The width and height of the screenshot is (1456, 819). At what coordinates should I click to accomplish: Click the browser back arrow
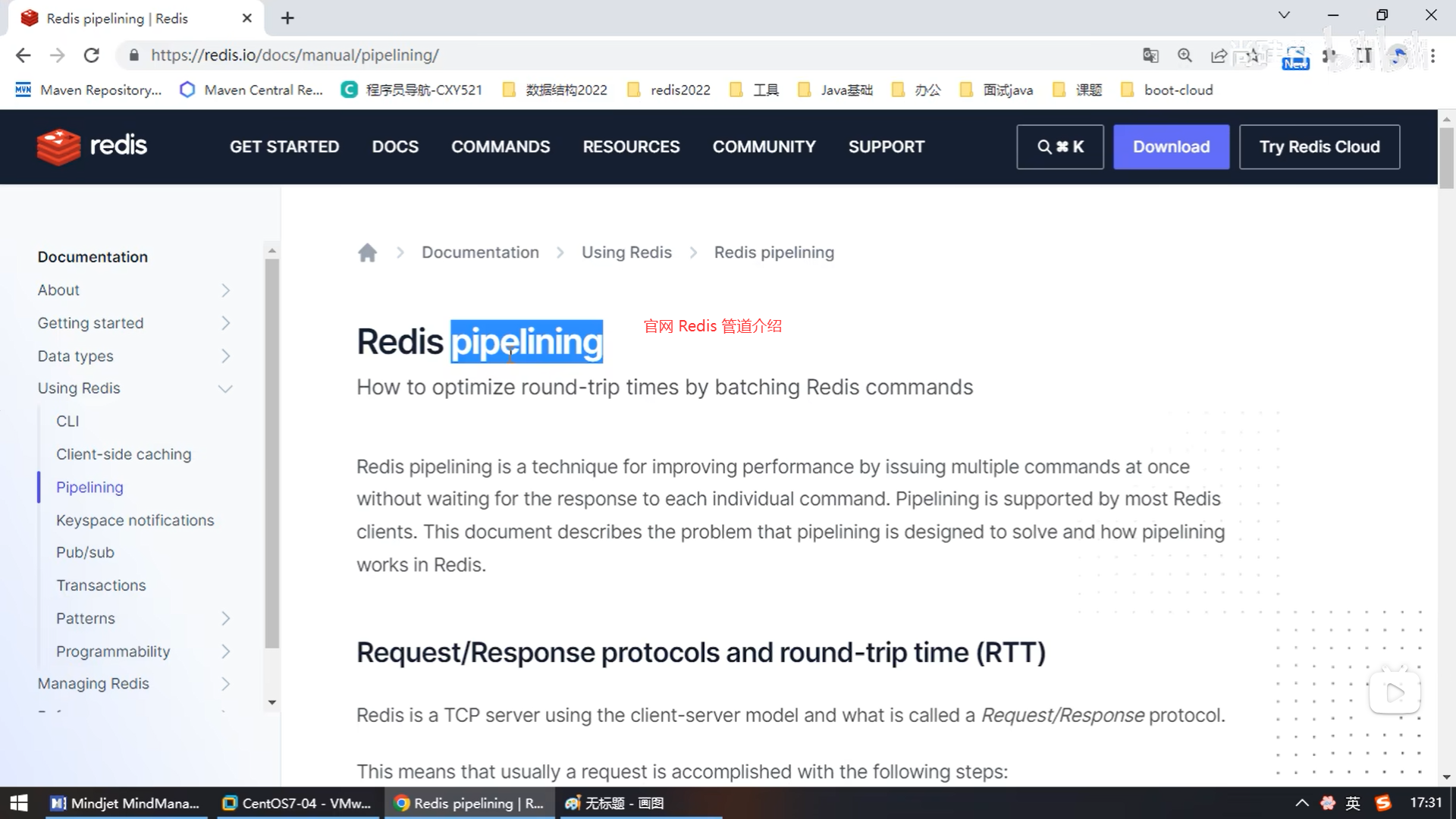[x=23, y=55]
